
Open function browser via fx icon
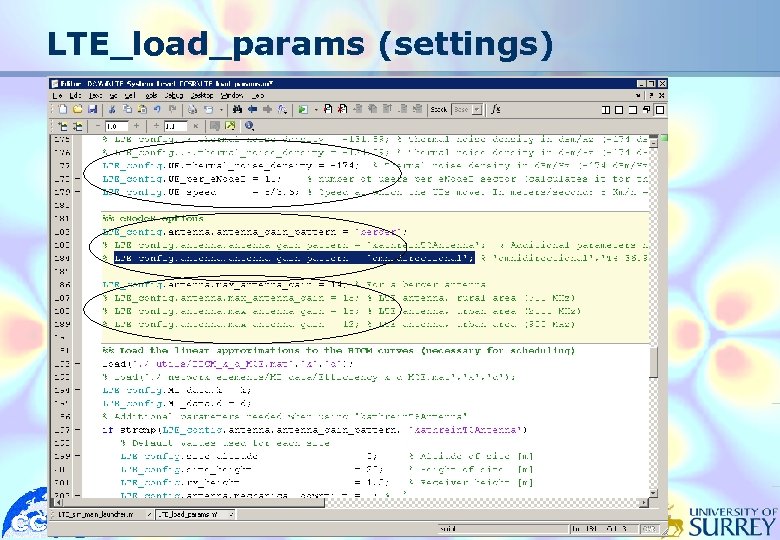[x=495, y=110]
